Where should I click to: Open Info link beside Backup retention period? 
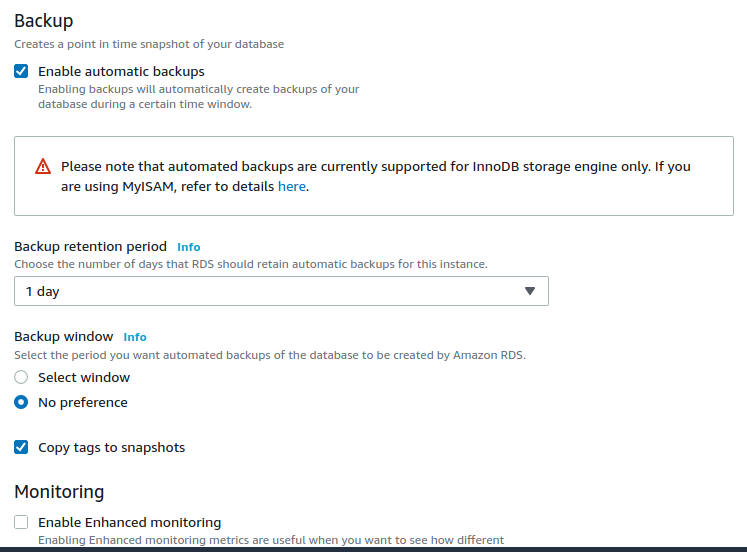click(189, 247)
